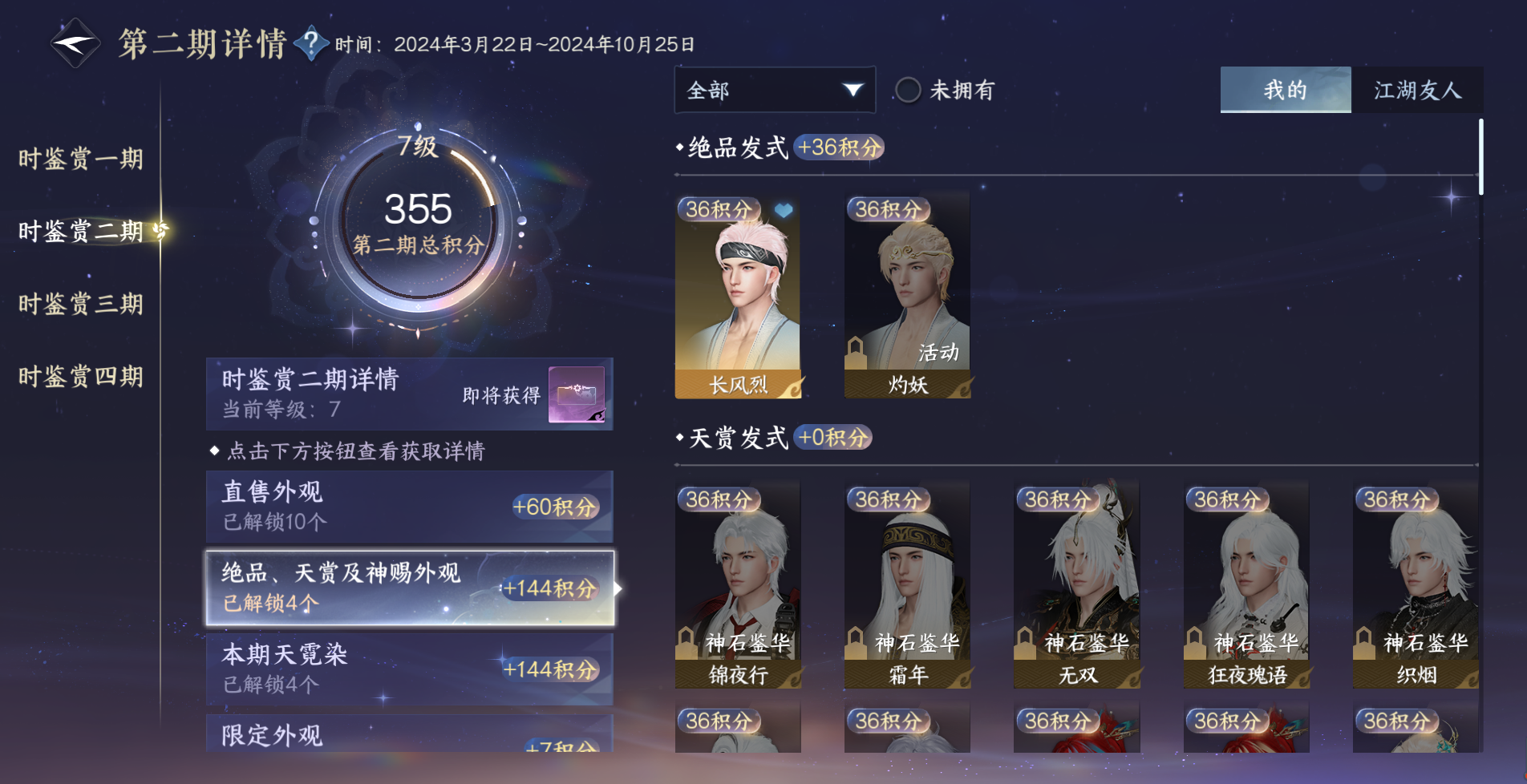Switch to the 江湖友人 tab
The width and height of the screenshot is (1527, 784).
point(1417,90)
